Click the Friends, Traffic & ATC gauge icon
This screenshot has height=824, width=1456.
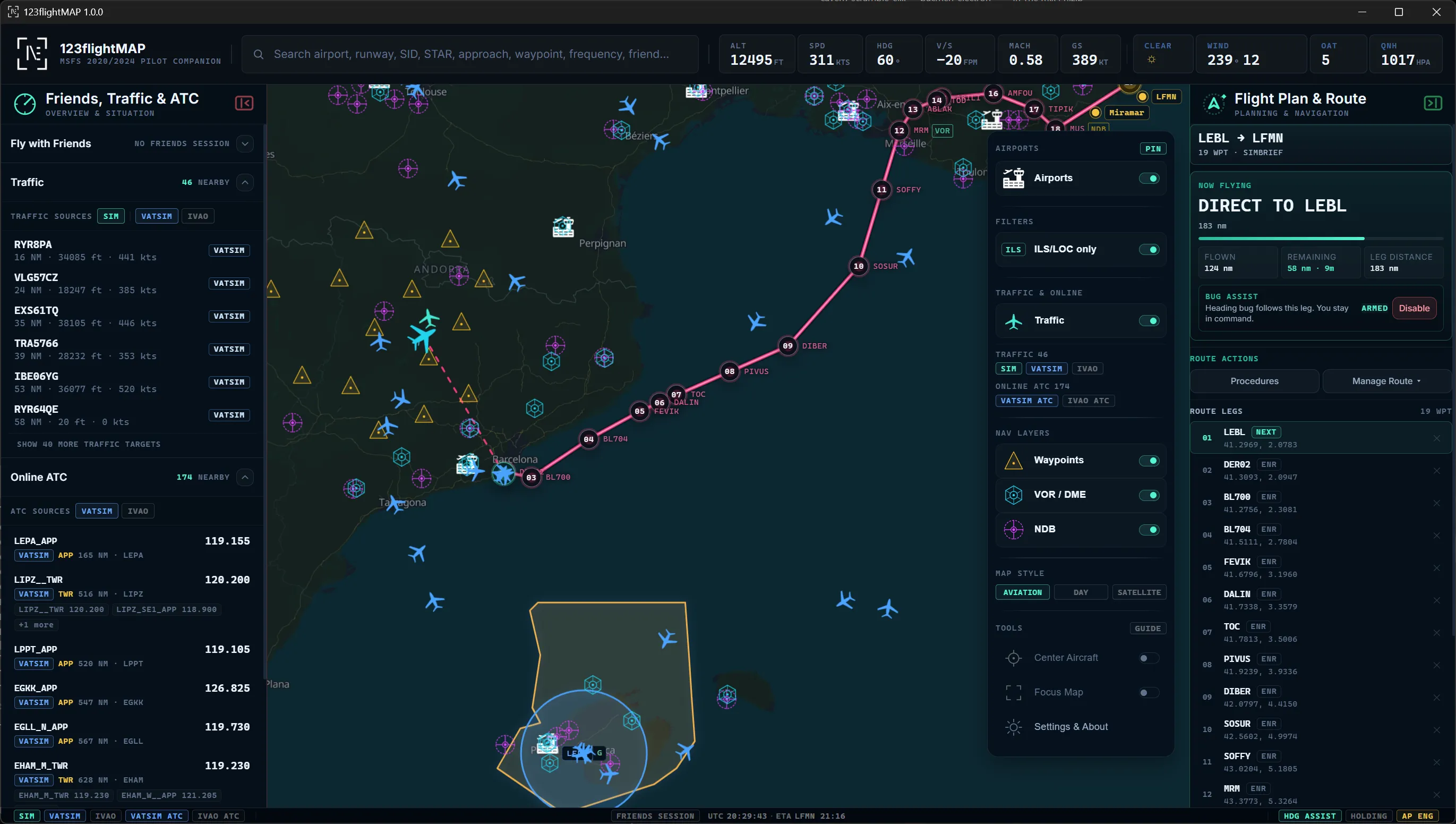pos(25,104)
